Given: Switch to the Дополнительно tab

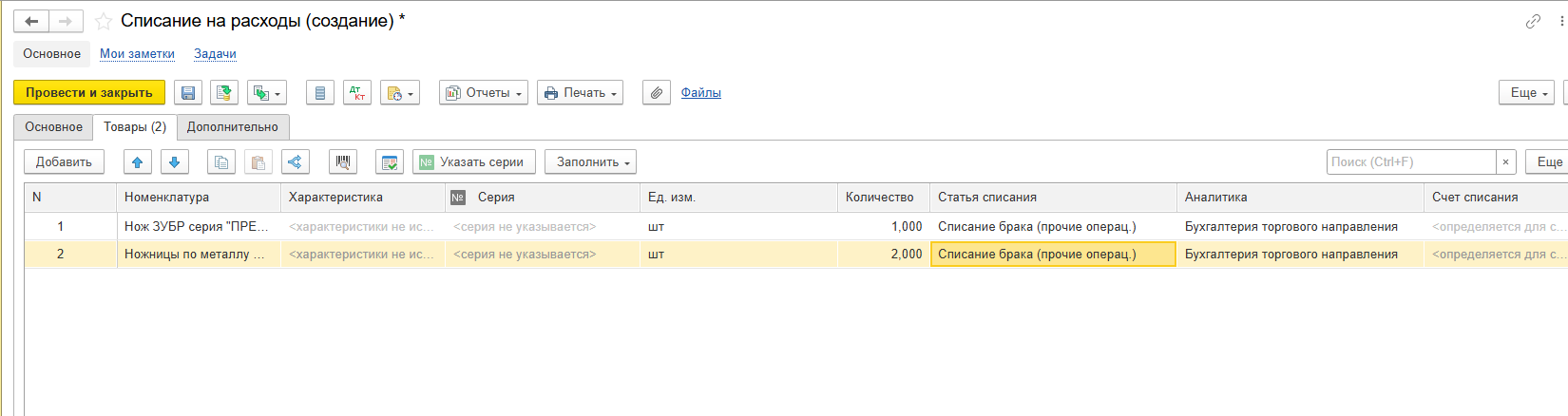Looking at the screenshot, I should (x=233, y=127).
